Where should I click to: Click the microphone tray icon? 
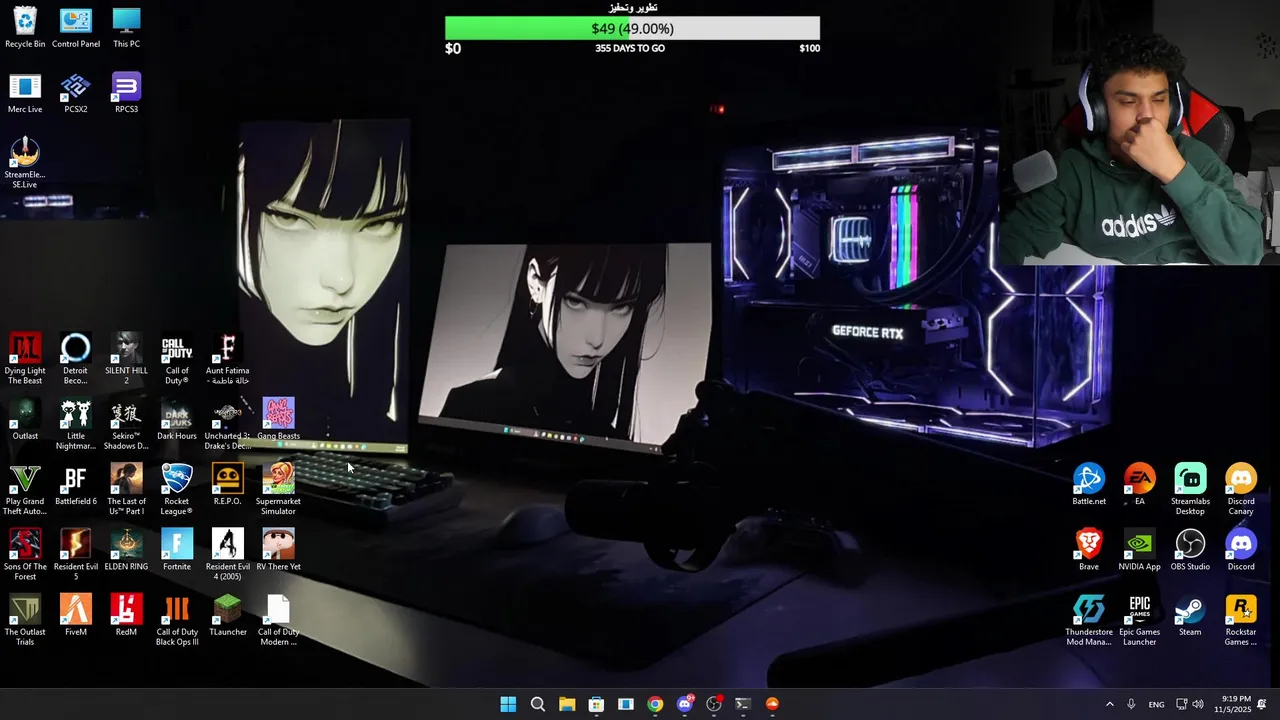pyautogui.click(x=1131, y=704)
